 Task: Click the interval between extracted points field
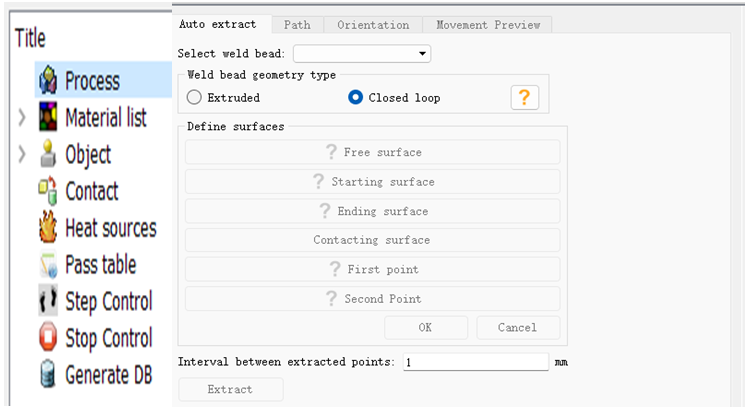point(476,362)
